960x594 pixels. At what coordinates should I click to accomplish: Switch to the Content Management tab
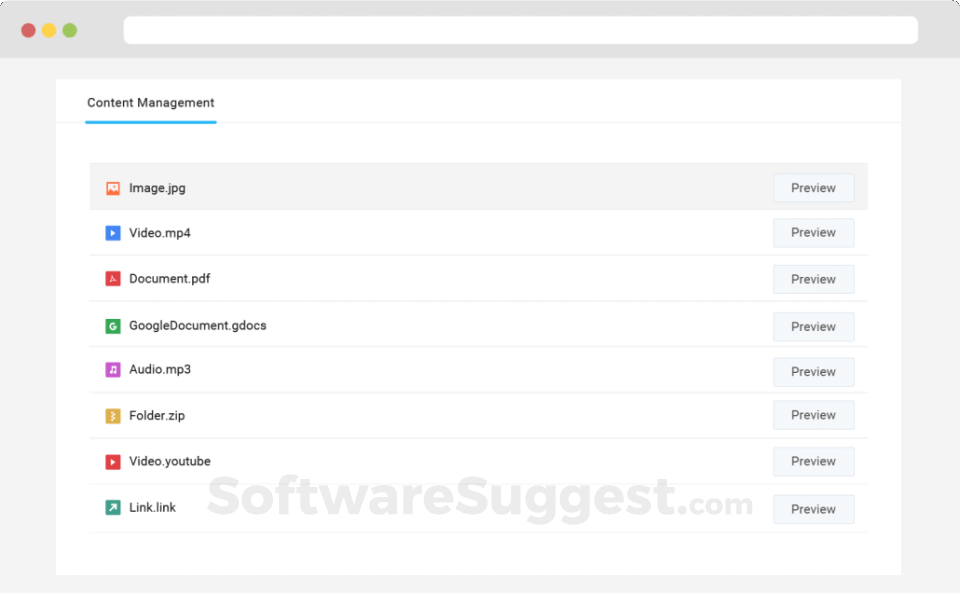151,103
